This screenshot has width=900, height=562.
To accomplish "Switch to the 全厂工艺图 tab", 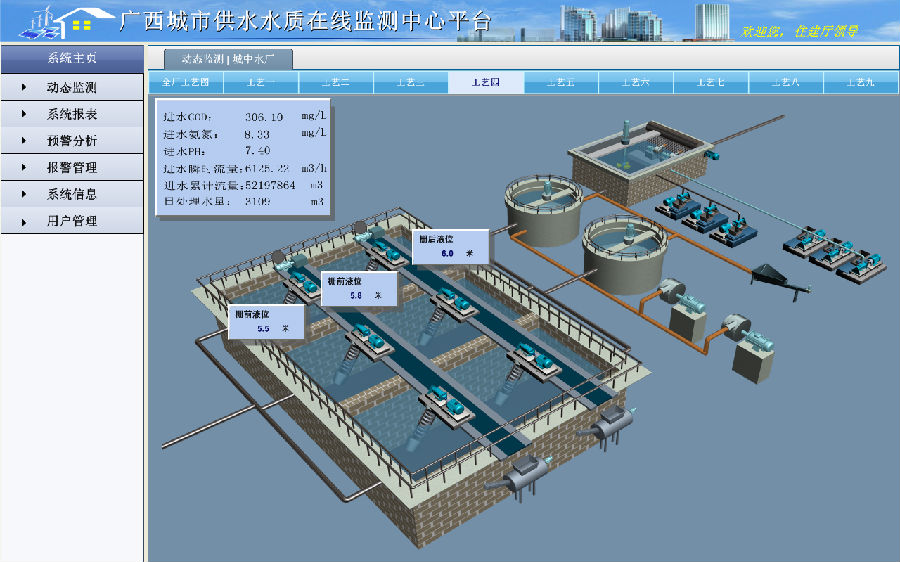I will [186, 82].
